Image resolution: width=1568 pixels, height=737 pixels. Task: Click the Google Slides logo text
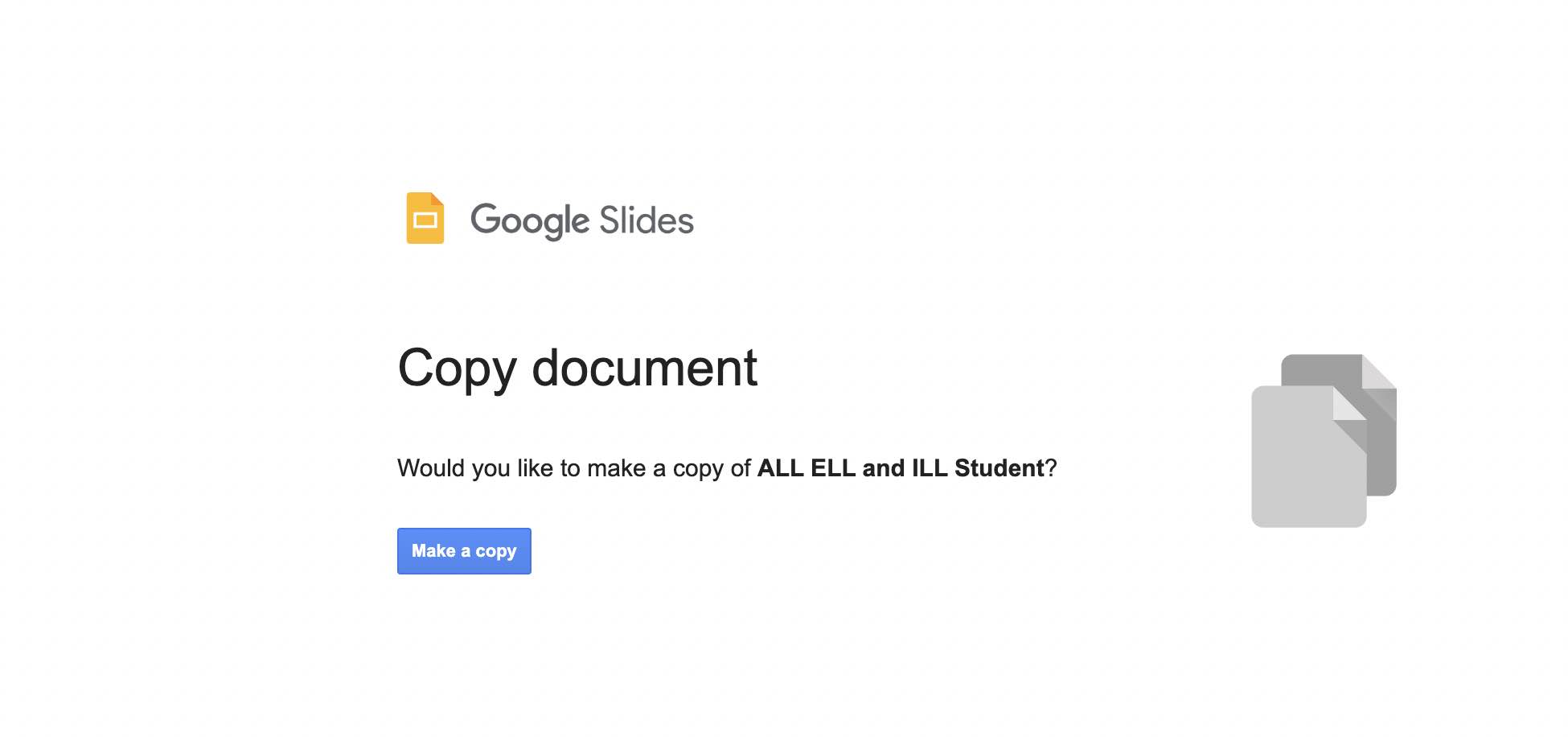pyautogui.click(x=581, y=220)
